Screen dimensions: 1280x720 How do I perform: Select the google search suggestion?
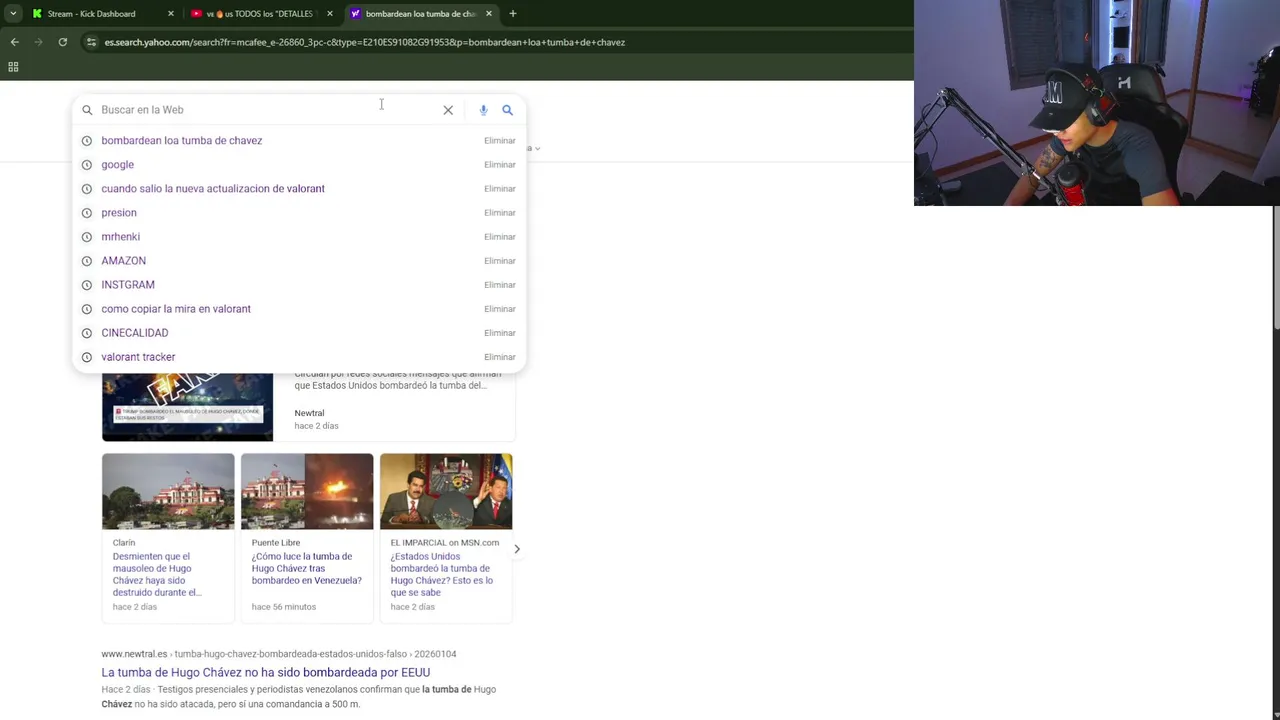117,165
